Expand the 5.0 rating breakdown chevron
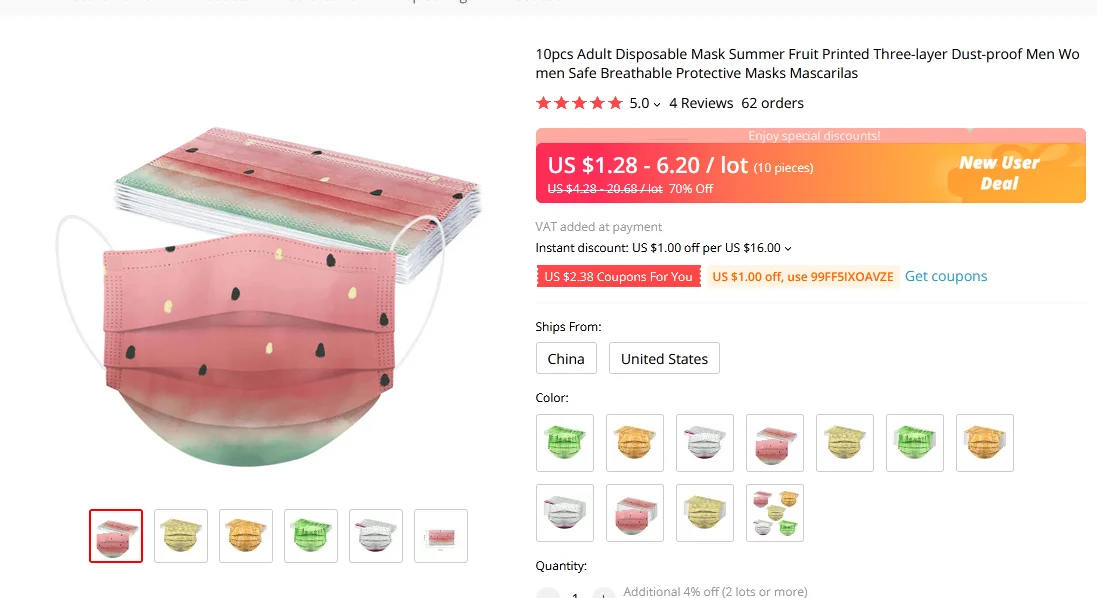 click(x=657, y=104)
